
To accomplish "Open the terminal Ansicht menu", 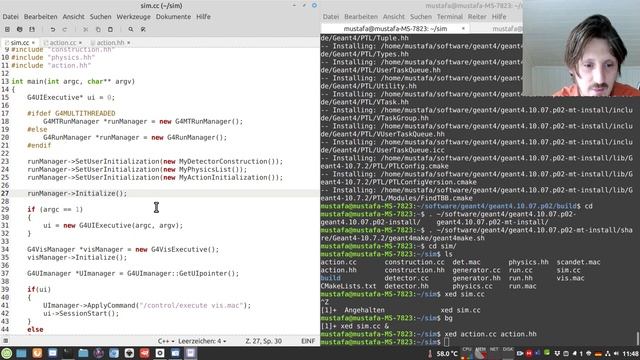I will coord(394,17).
